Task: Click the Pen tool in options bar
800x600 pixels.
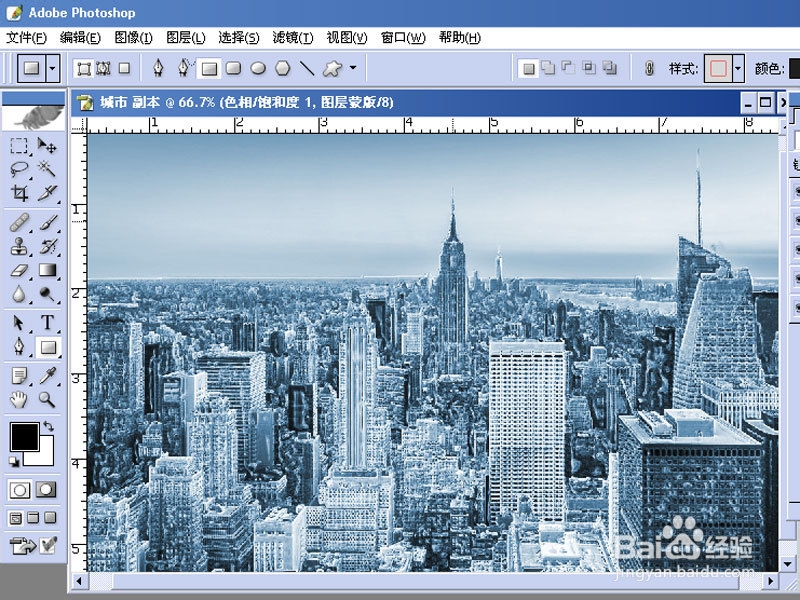Action: (x=158, y=68)
